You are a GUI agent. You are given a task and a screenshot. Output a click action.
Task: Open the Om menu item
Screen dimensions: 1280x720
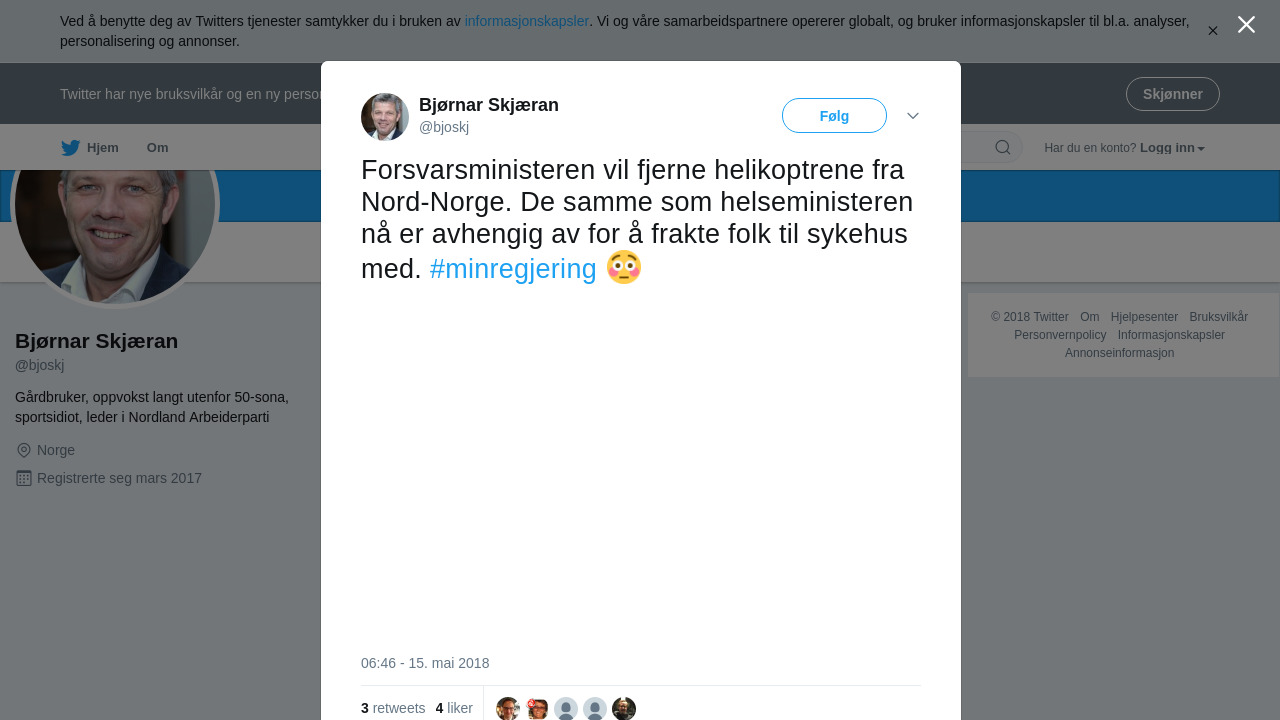point(157,148)
